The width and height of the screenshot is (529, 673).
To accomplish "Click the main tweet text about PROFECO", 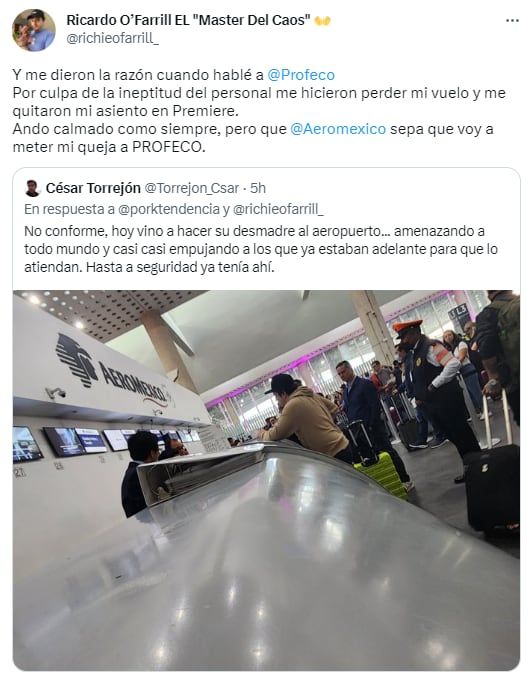I will pos(259,111).
